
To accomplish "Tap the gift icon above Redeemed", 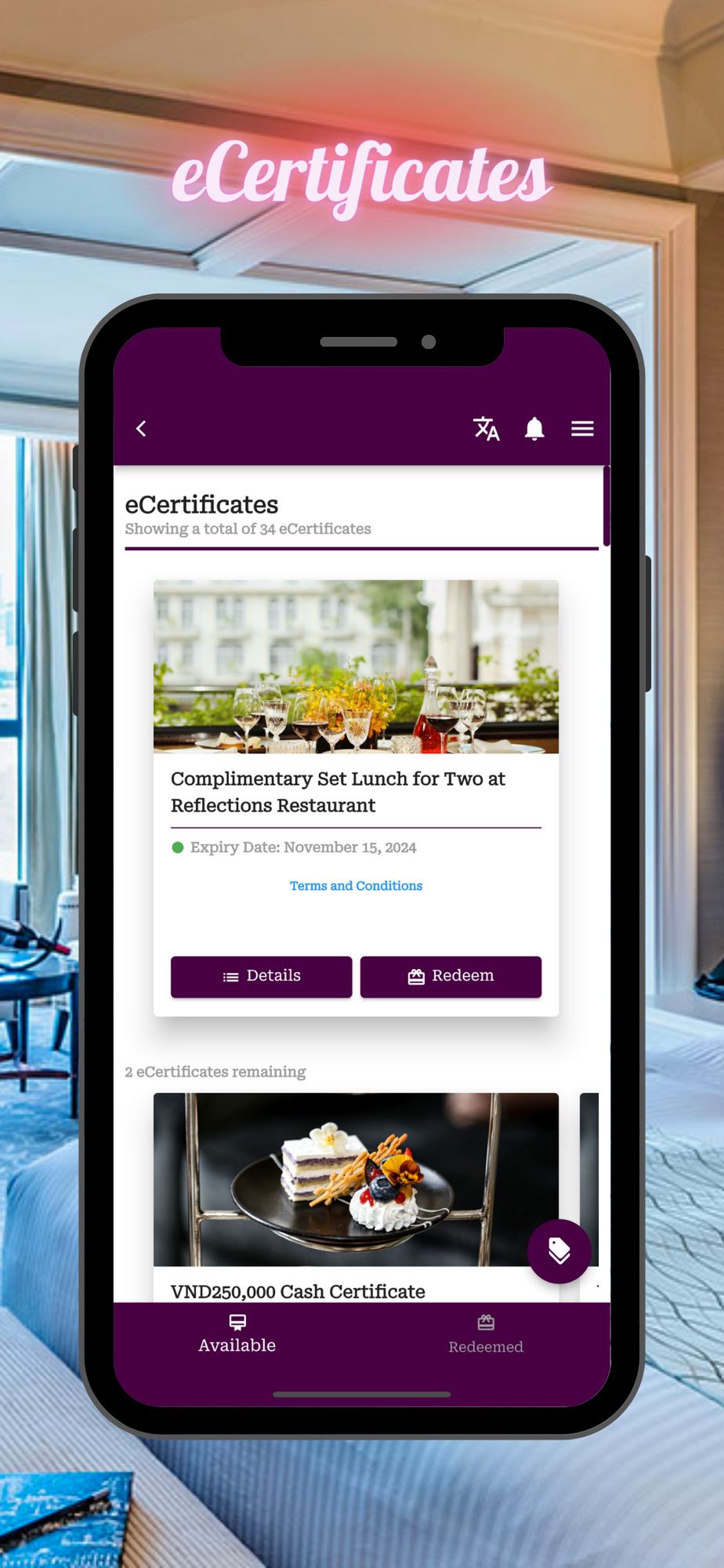I will tap(486, 1323).
